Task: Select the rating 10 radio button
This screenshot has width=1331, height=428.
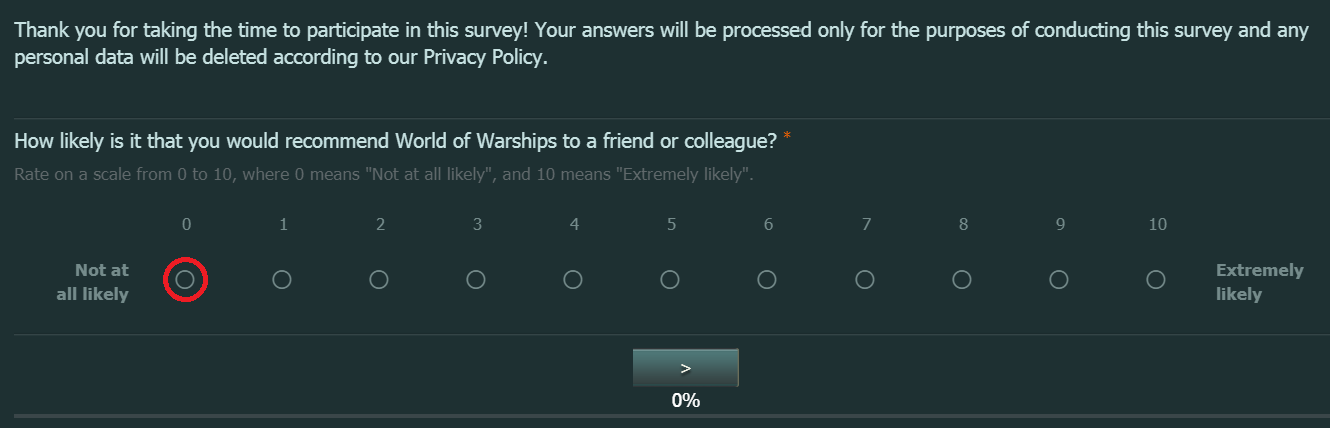Action: (1156, 280)
